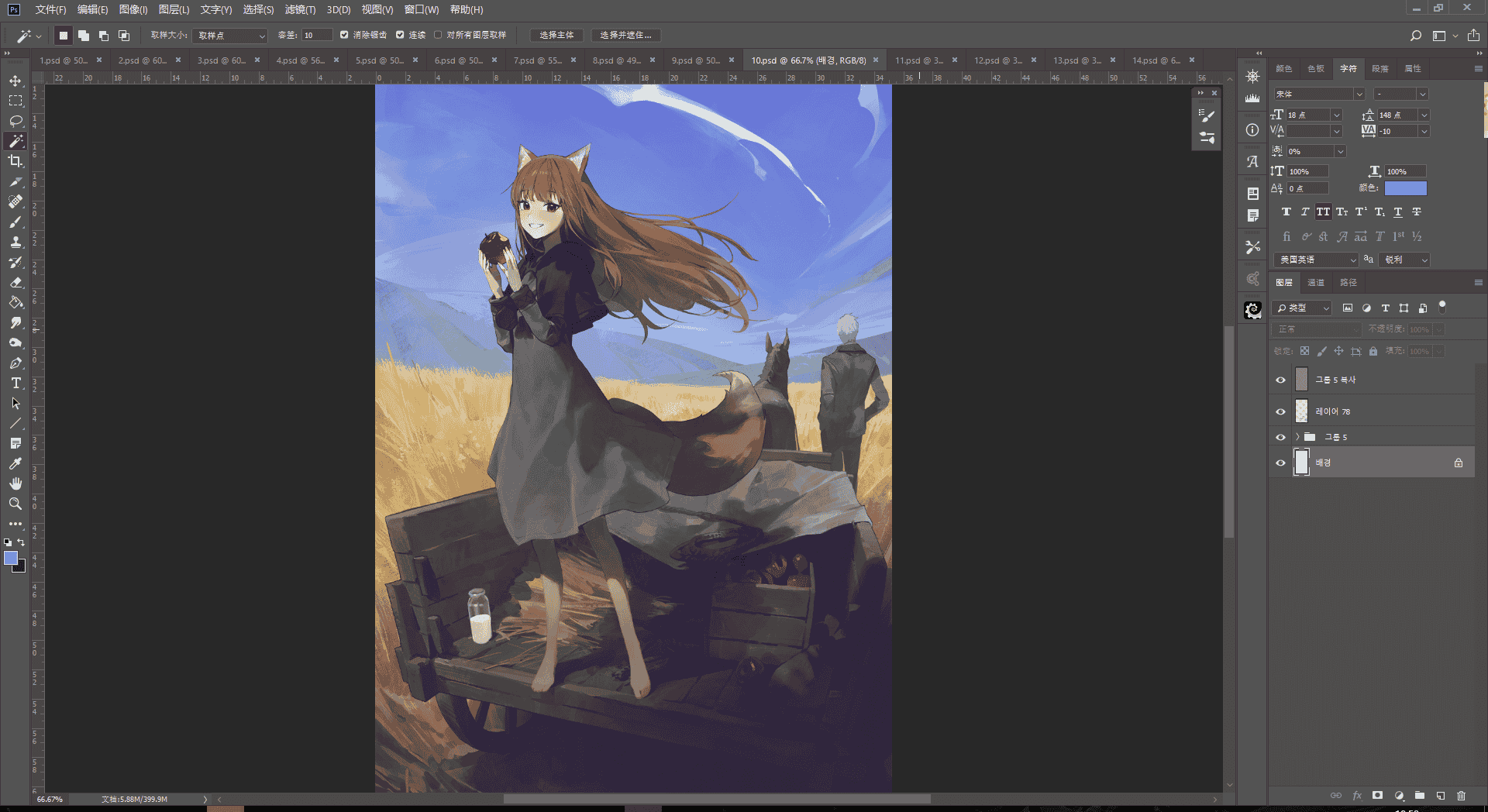Click the 배경 layer thumbnail
The height and width of the screenshot is (812, 1488).
pyautogui.click(x=1302, y=463)
